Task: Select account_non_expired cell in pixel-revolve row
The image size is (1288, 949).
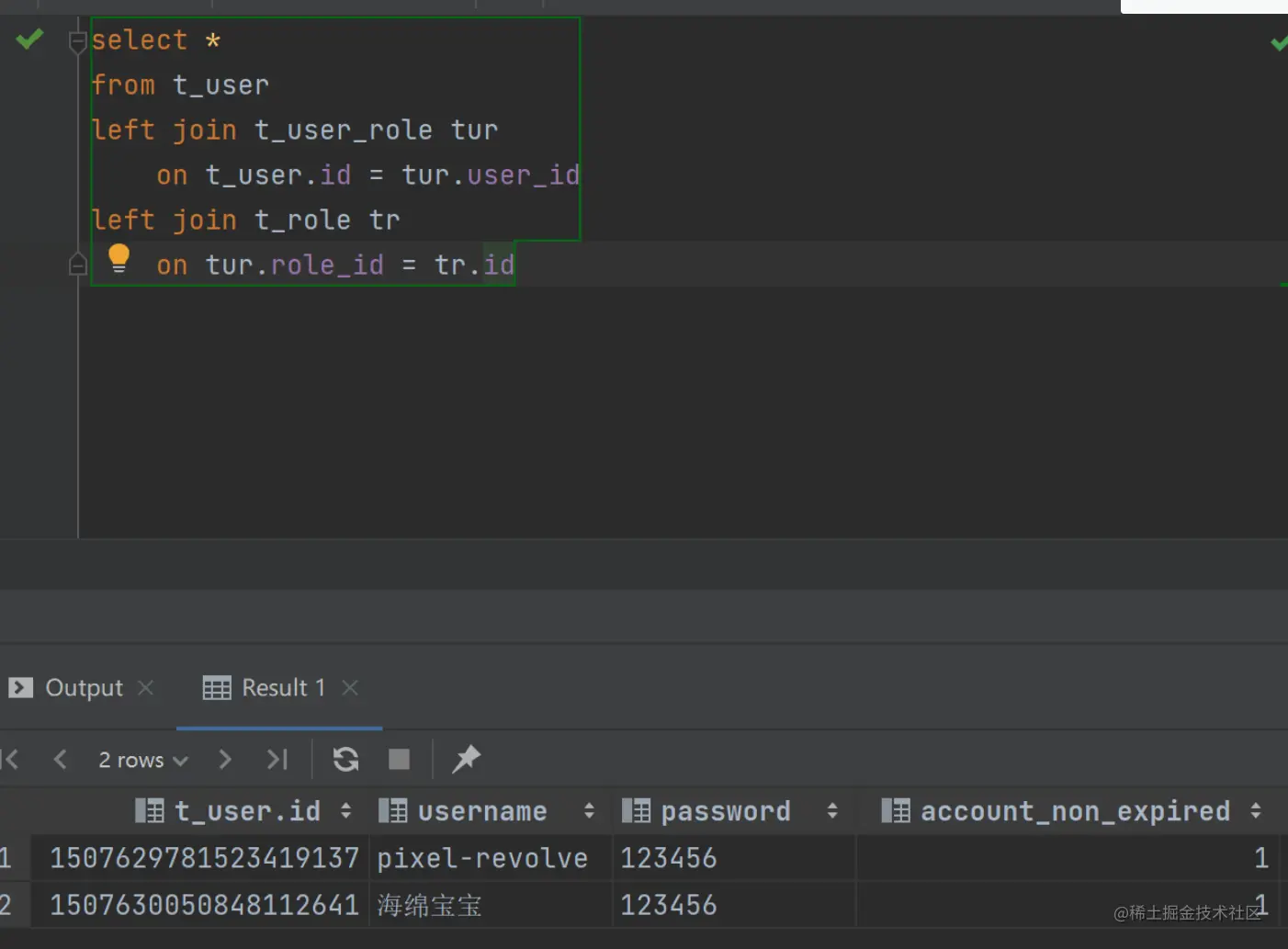Action: pos(1068,858)
